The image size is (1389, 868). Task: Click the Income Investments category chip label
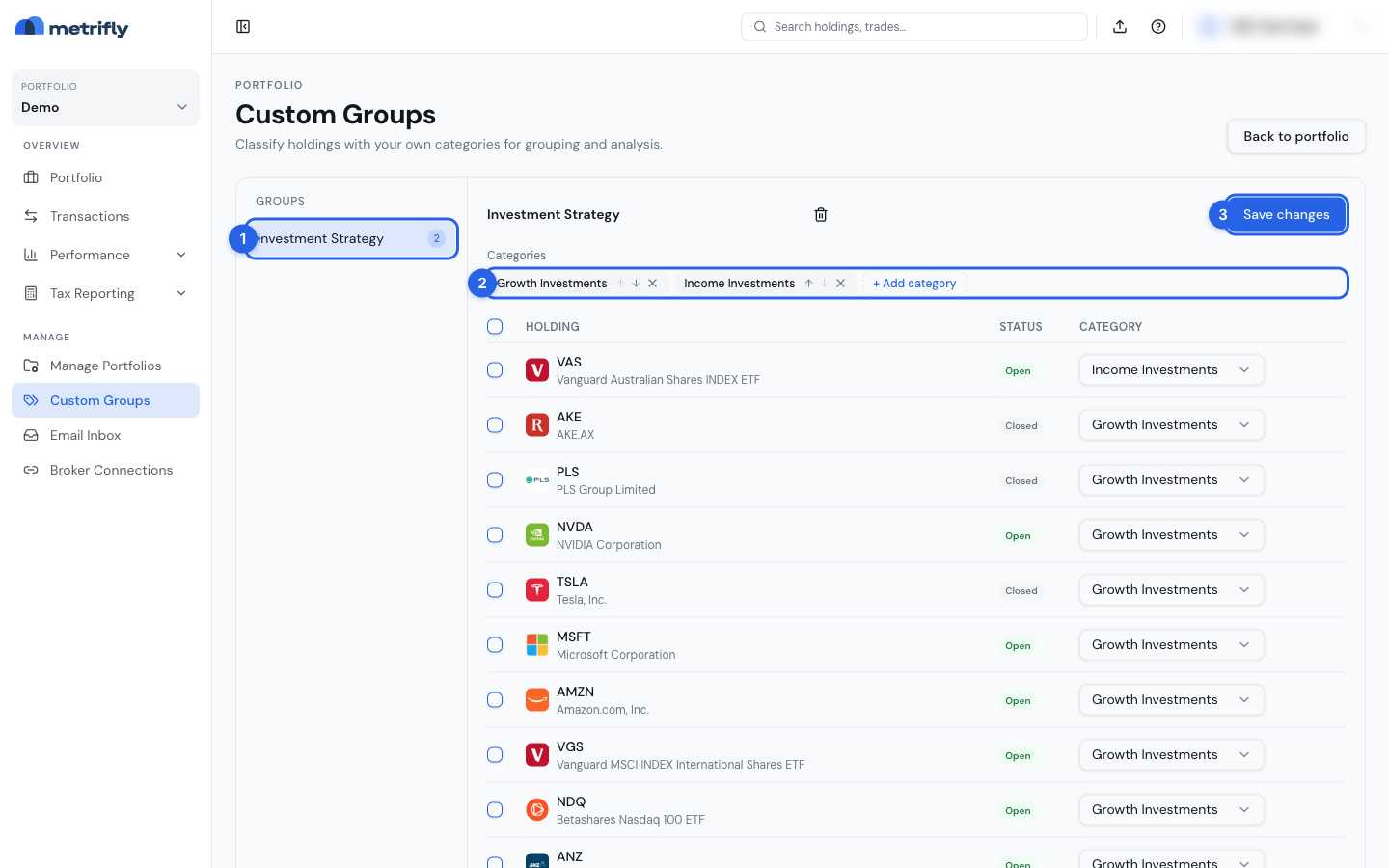click(x=739, y=284)
